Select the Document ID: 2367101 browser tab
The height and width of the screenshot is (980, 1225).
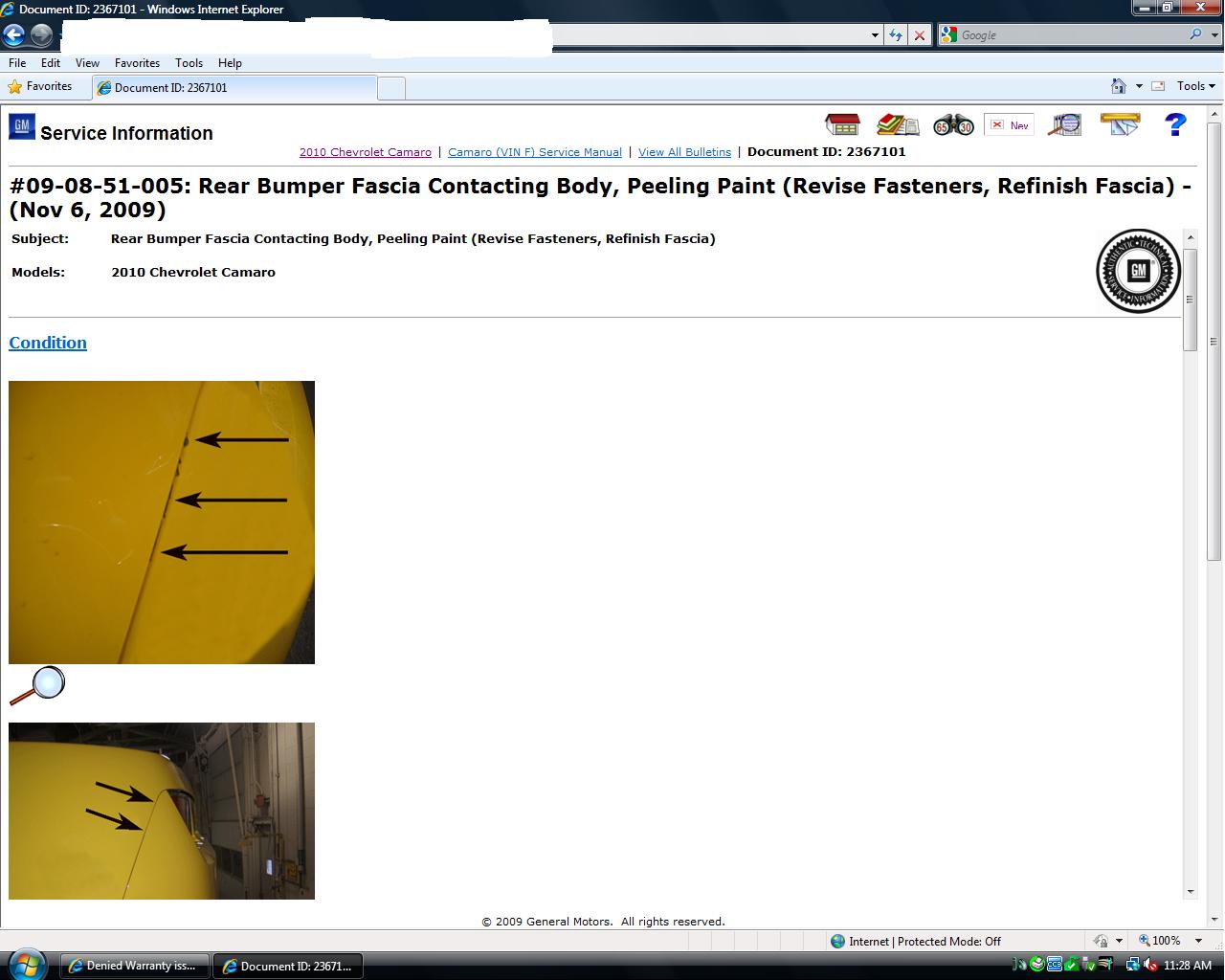click(234, 88)
